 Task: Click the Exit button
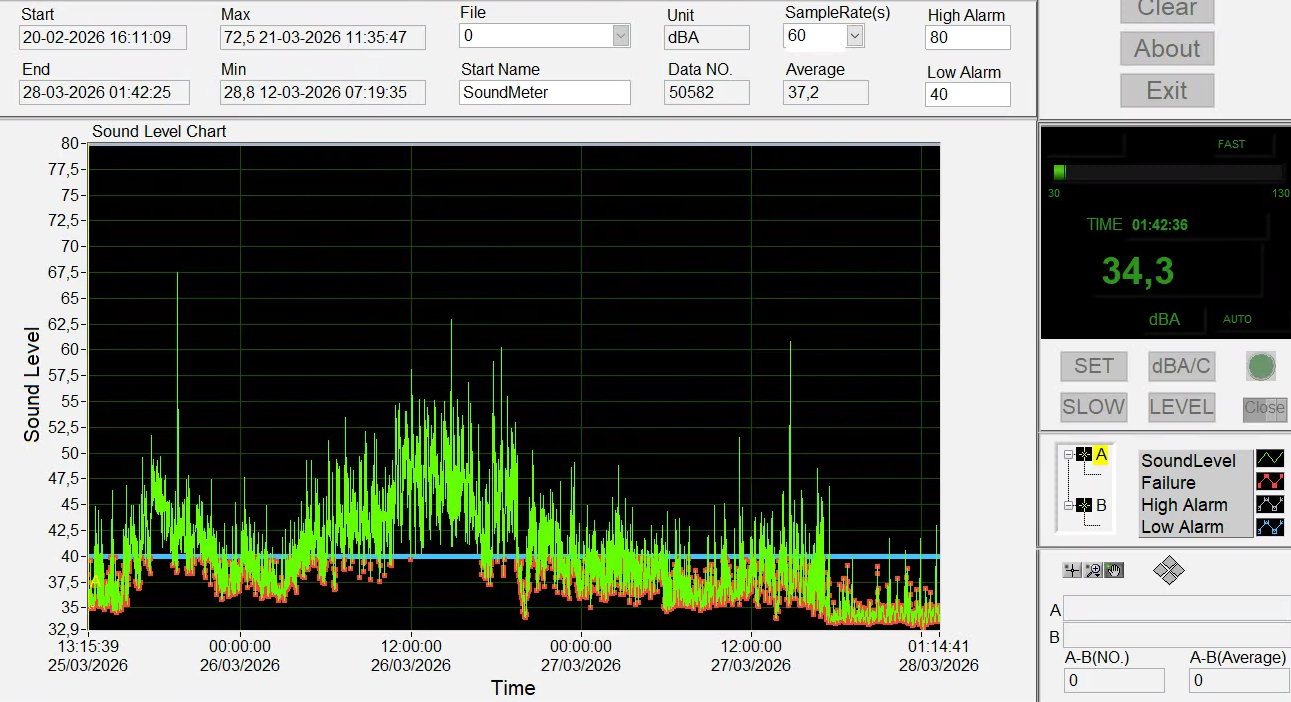pos(1166,91)
